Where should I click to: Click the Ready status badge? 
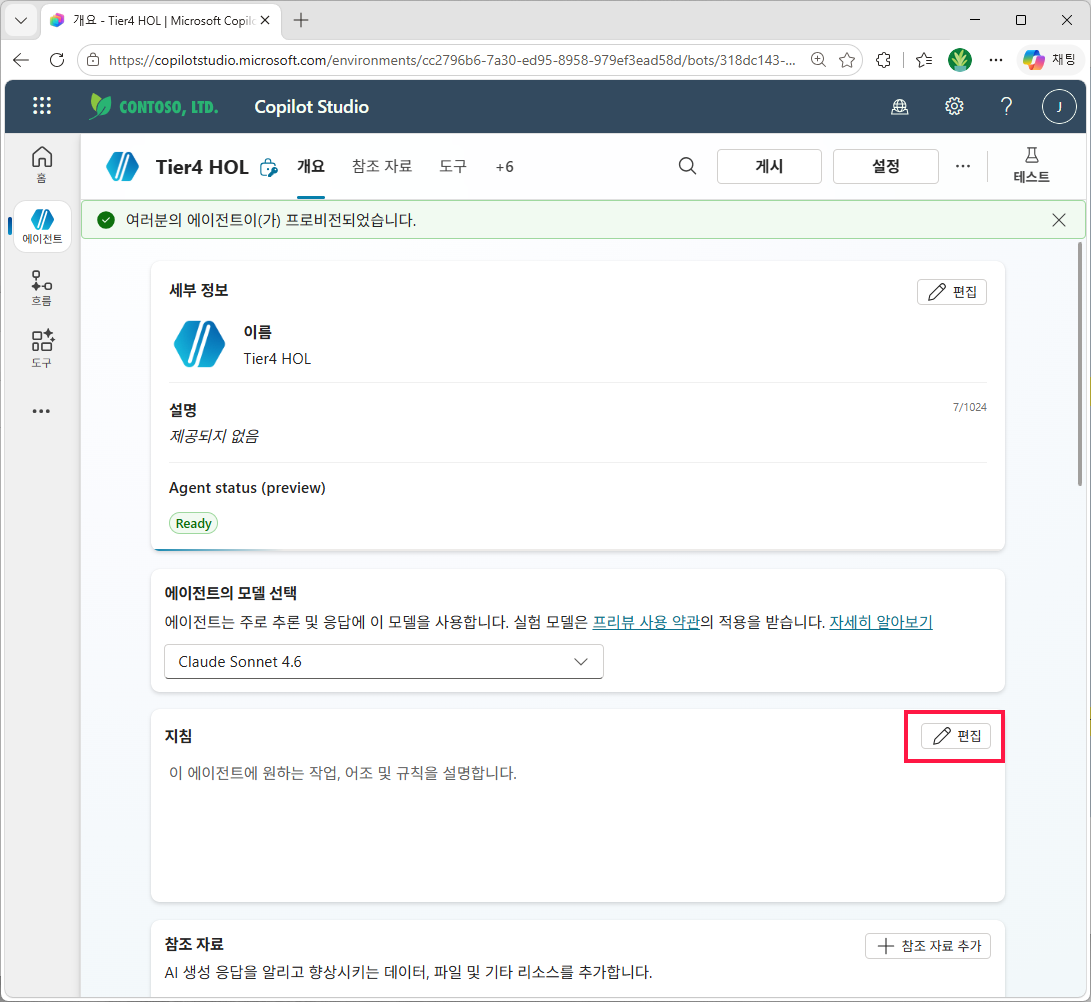point(193,523)
